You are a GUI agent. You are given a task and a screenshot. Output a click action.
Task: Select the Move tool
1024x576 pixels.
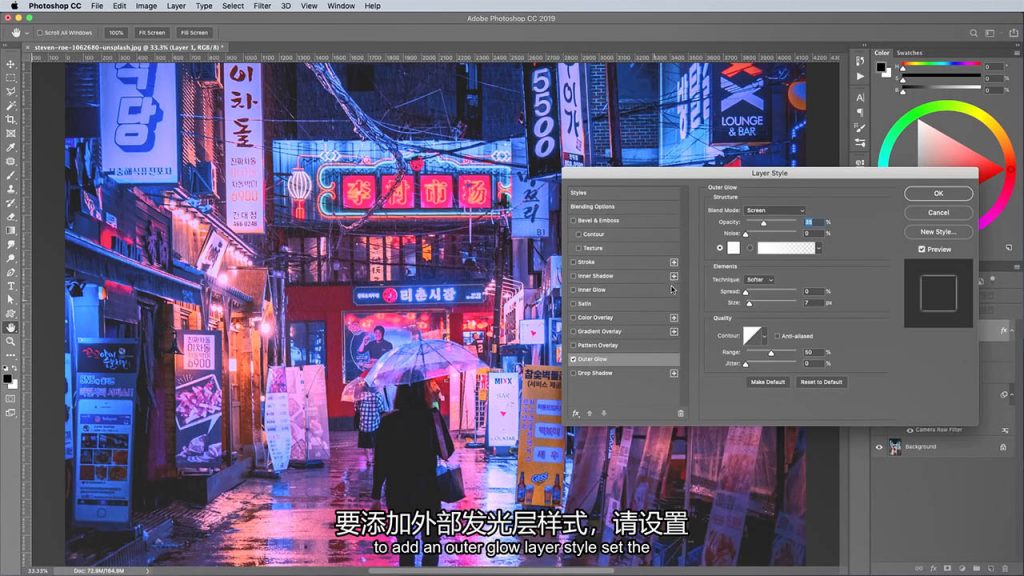pos(11,63)
